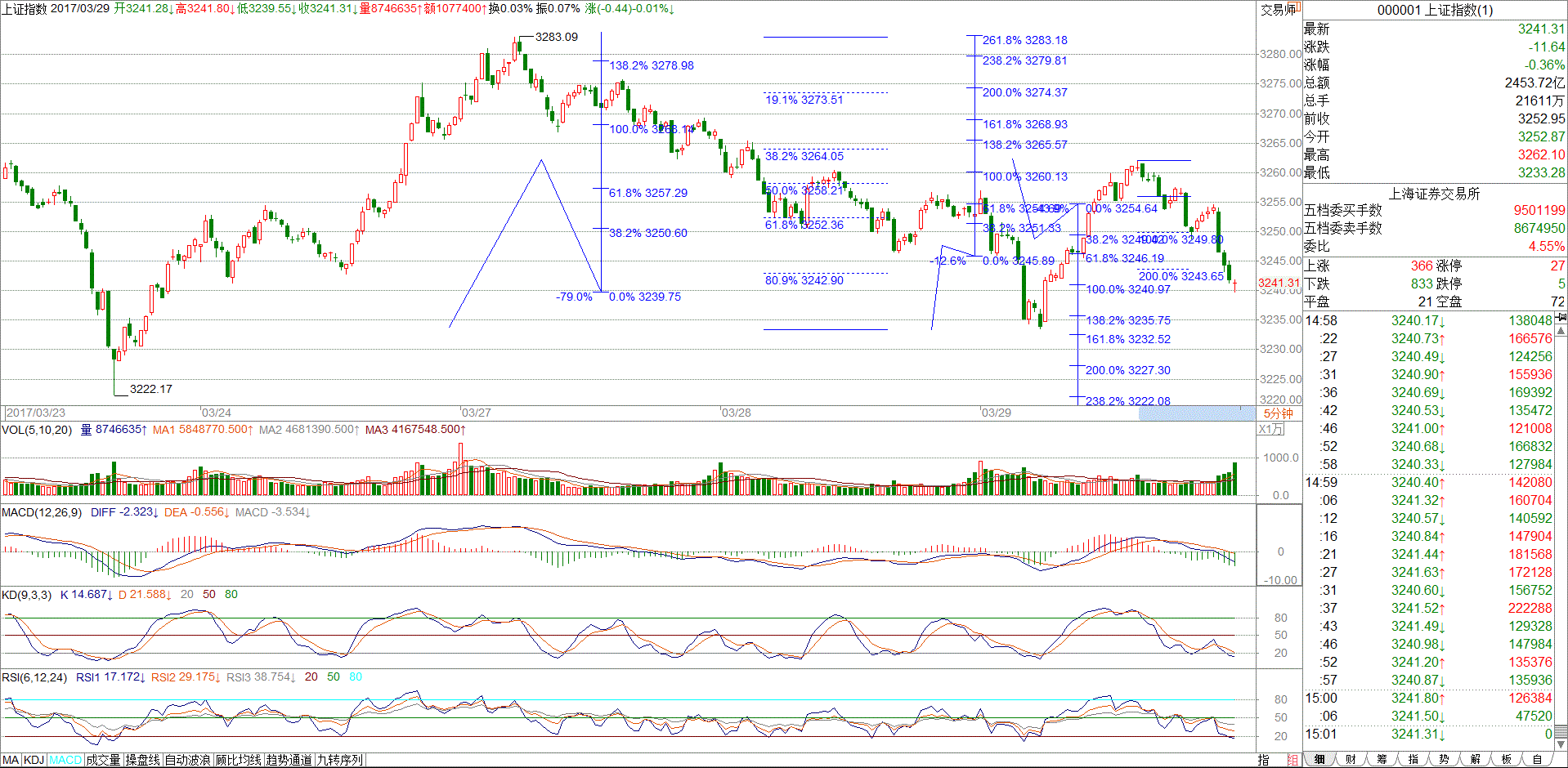1568x768 pixels.
Task: Open the 筹 tab in quote panel
Action: click(x=1382, y=760)
